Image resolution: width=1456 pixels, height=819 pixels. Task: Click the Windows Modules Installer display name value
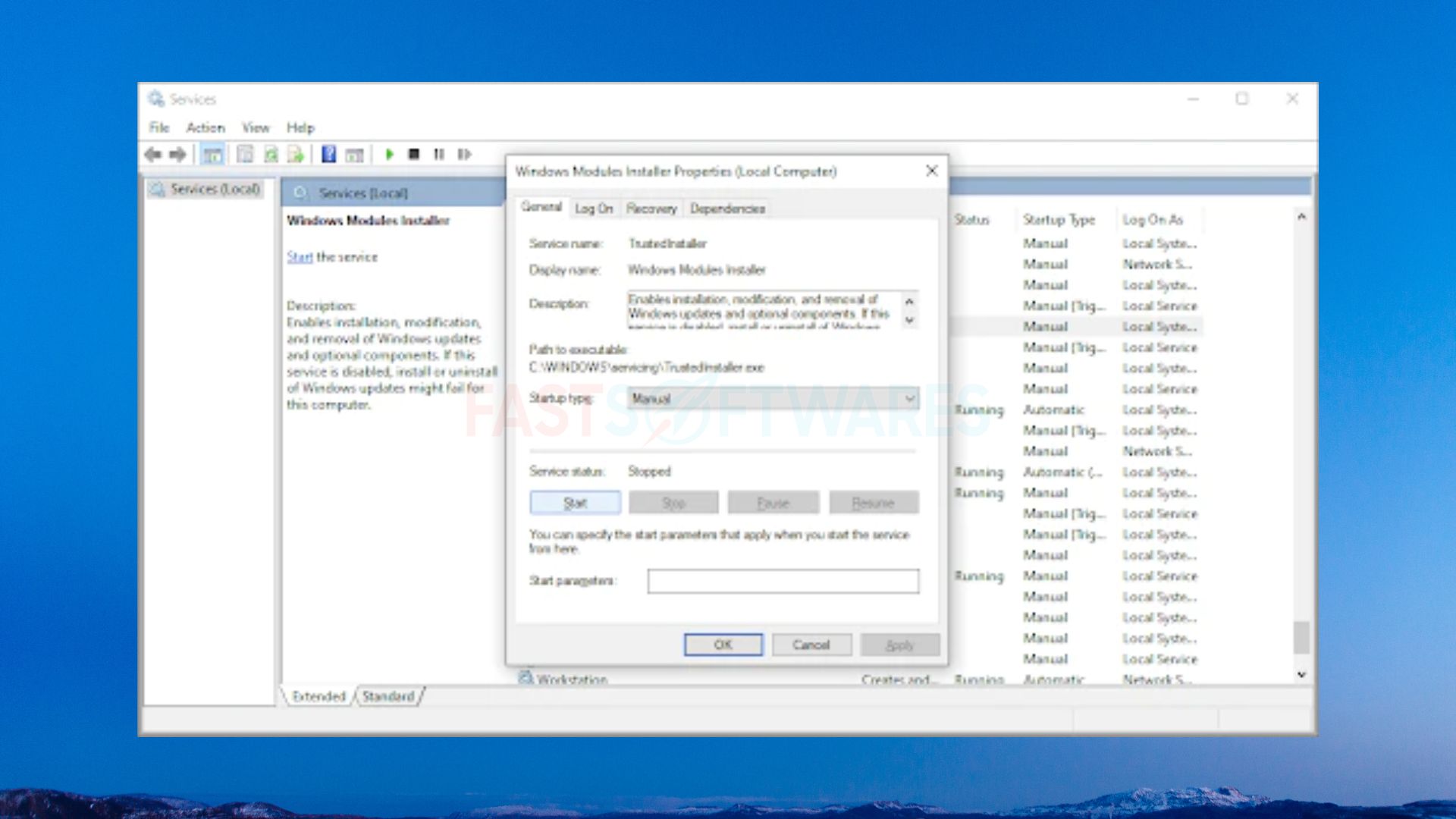[x=696, y=270]
